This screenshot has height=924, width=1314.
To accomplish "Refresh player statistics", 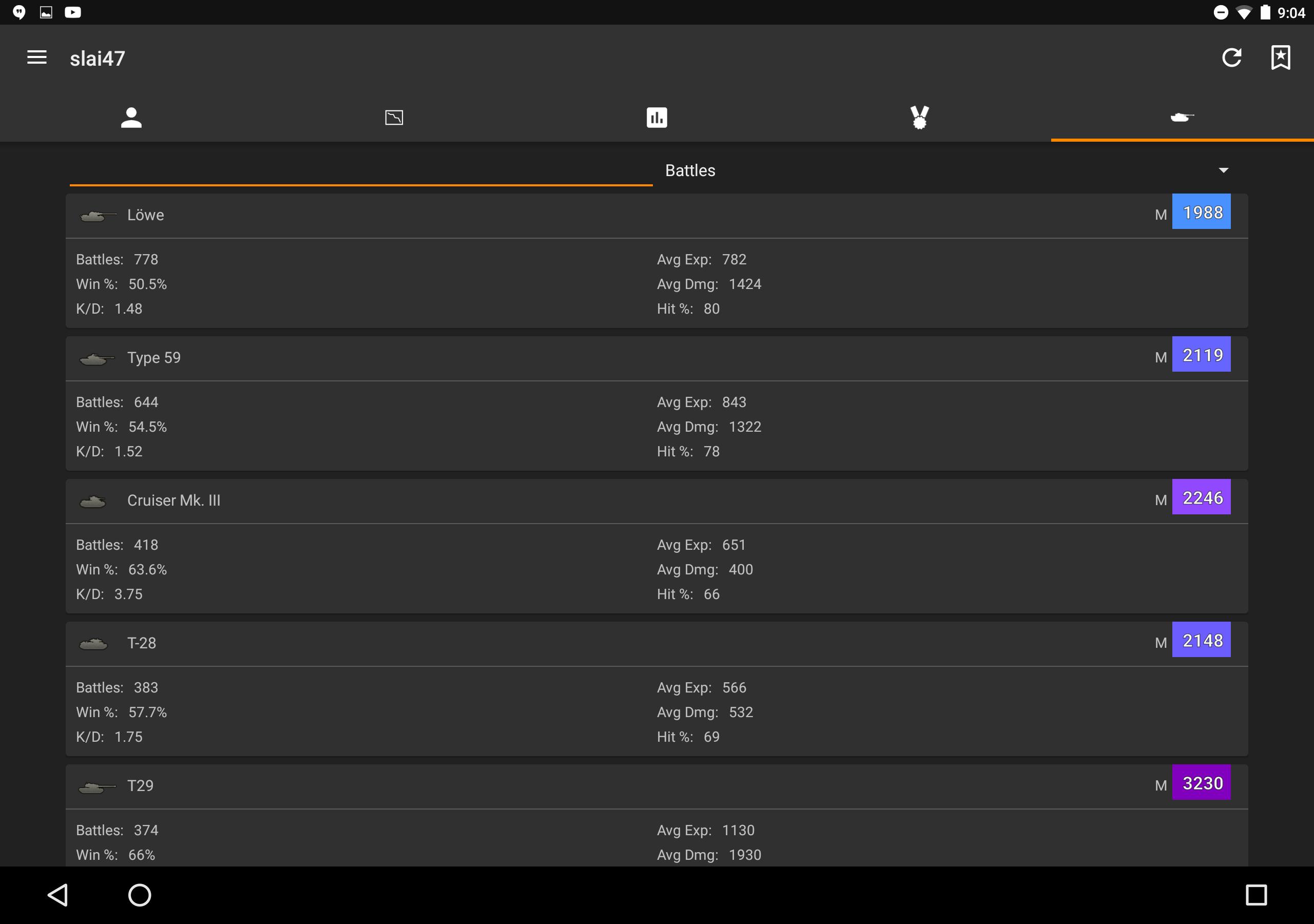I will (x=1231, y=57).
